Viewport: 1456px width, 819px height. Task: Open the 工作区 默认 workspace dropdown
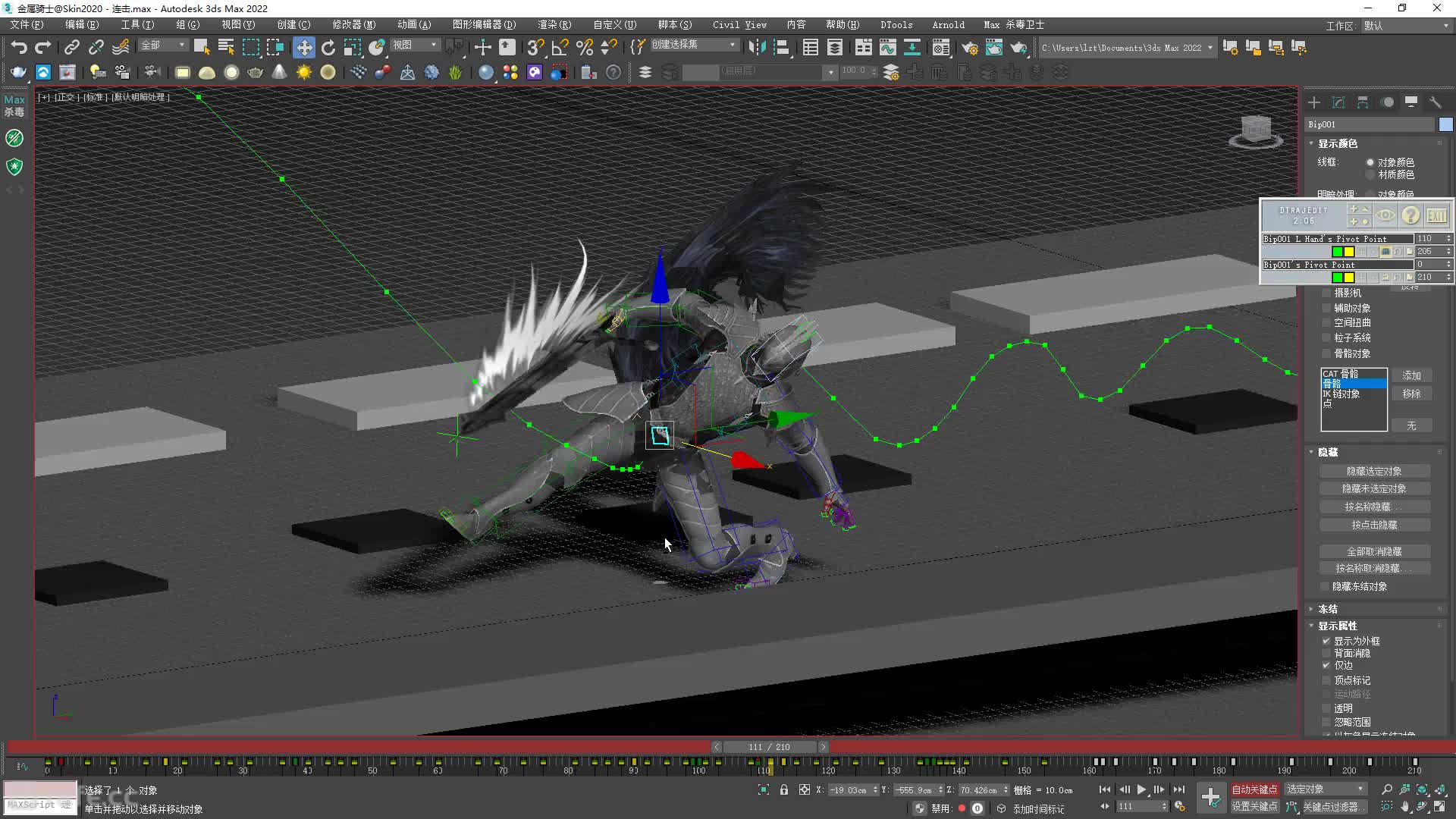pos(1406,26)
